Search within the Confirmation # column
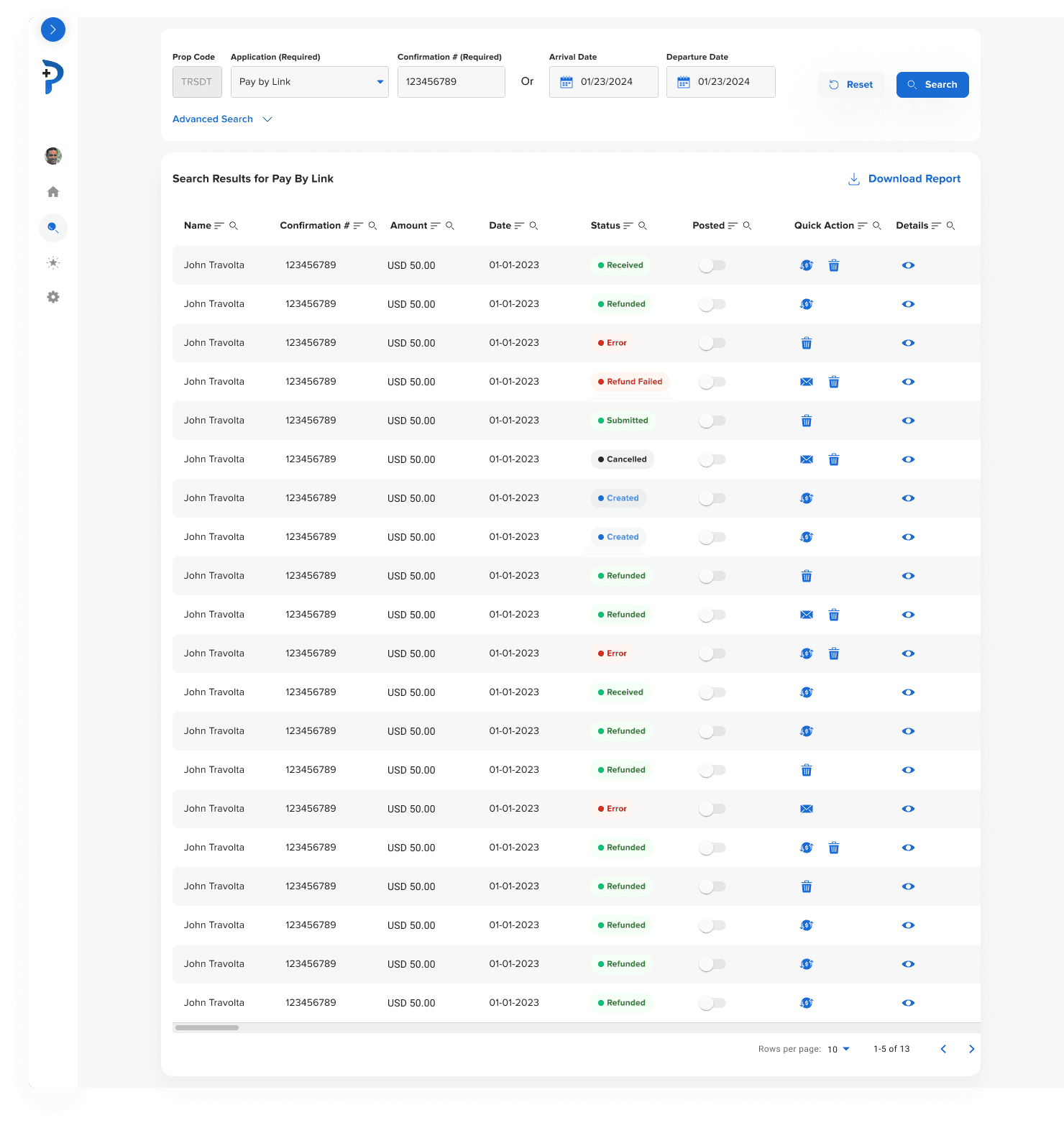 pyautogui.click(x=372, y=226)
